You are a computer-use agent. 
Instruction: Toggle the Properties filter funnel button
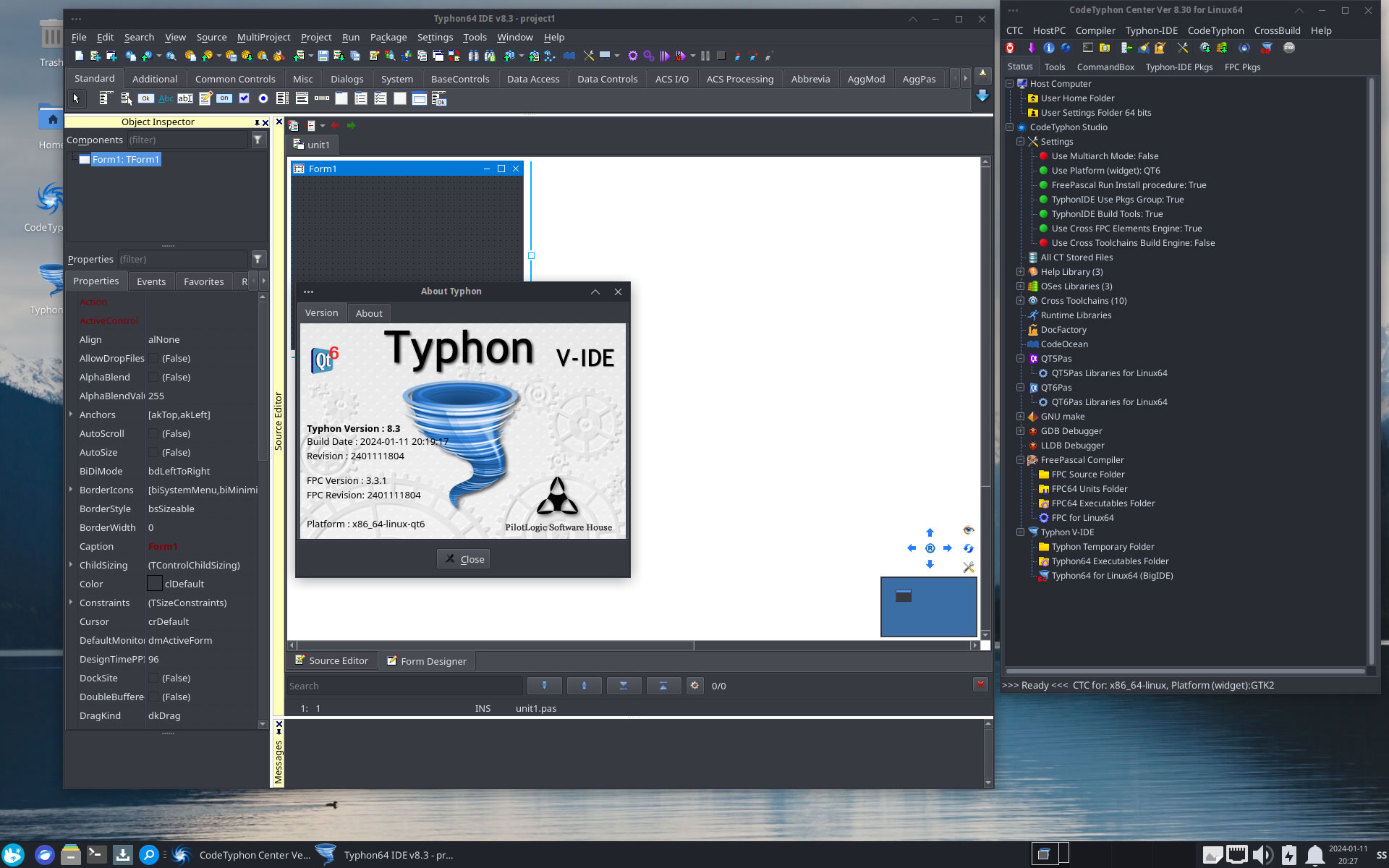(258, 259)
